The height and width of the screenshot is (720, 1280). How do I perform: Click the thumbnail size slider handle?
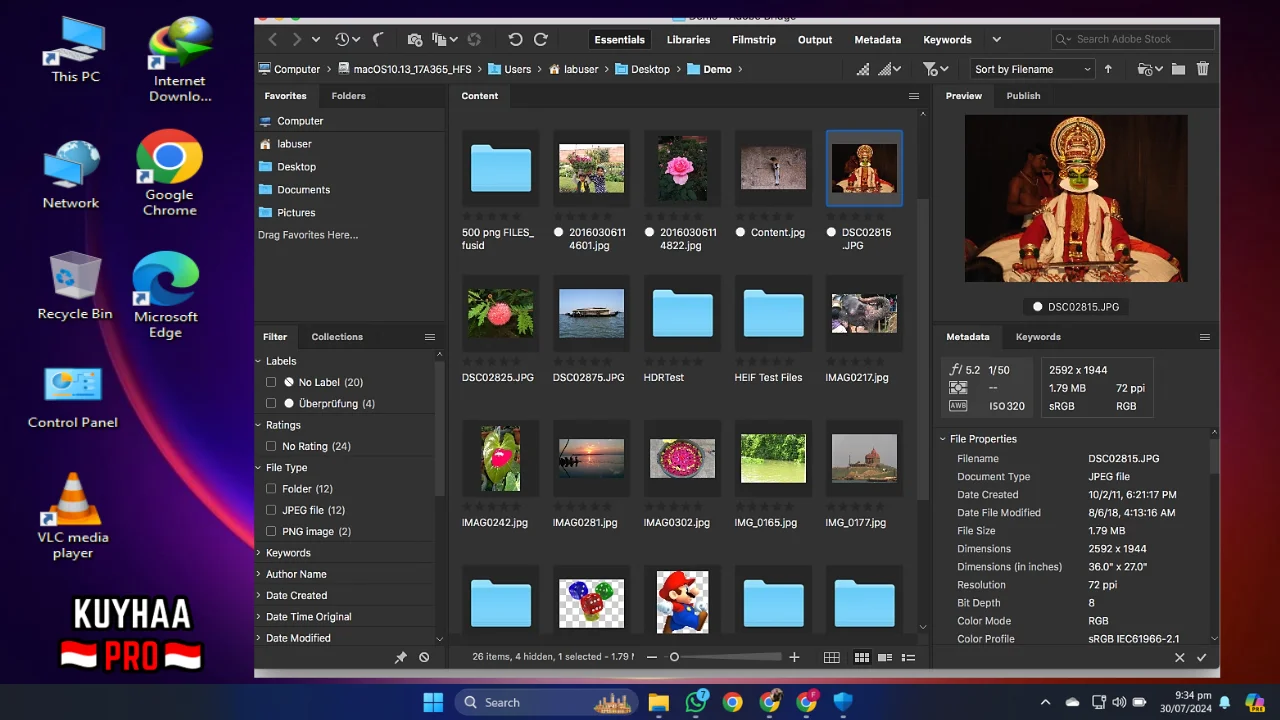pyautogui.click(x=674, y=657)
